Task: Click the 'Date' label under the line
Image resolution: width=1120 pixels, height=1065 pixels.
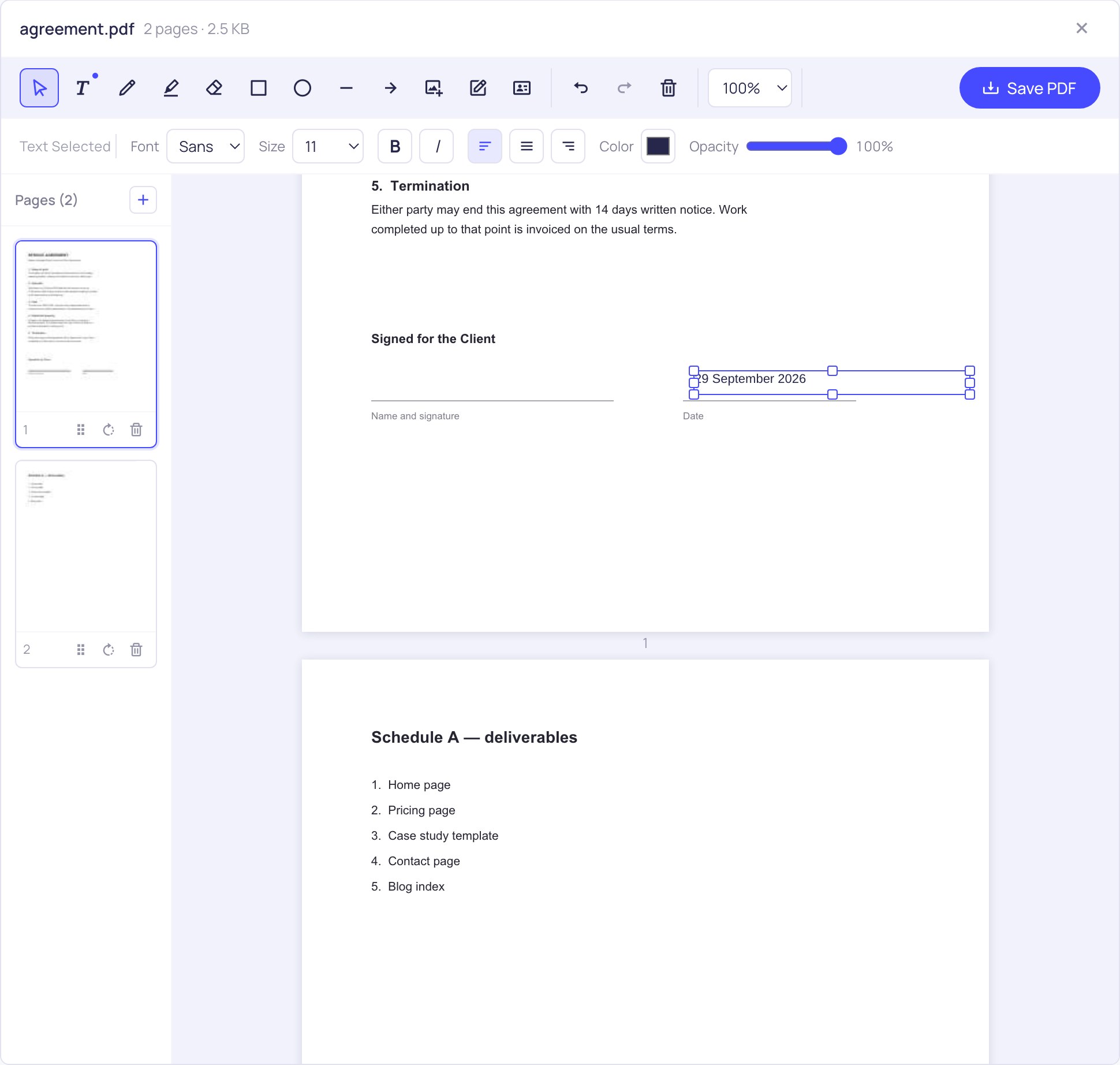Action: 693,416
